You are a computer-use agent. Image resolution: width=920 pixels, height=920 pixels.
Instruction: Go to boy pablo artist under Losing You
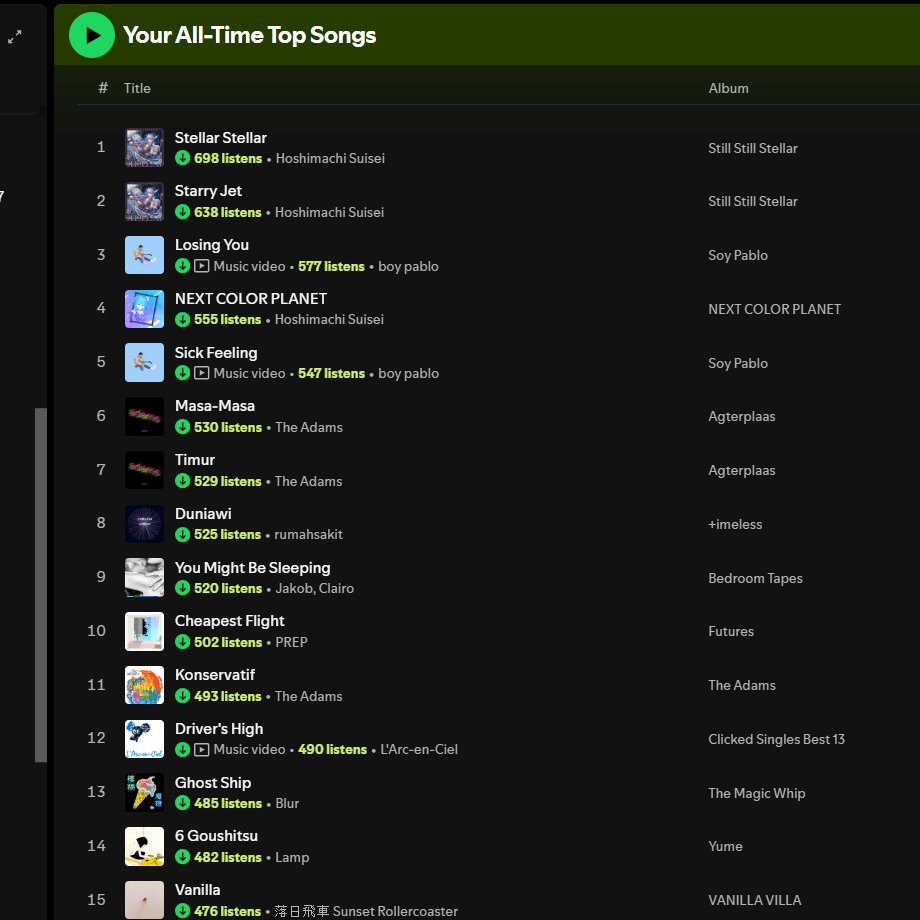click(408, 266)
